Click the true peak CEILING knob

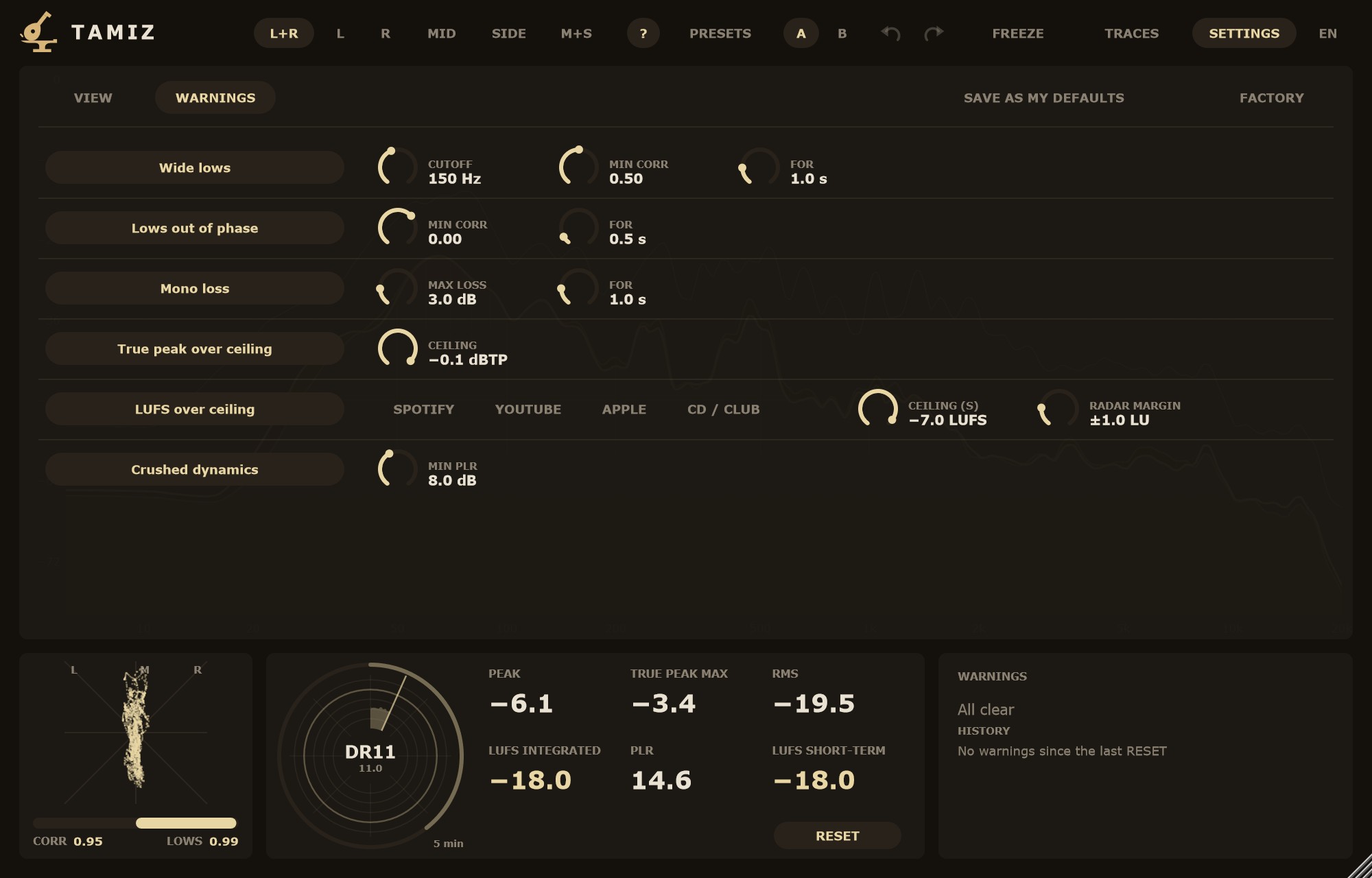[x=398, y=348]
